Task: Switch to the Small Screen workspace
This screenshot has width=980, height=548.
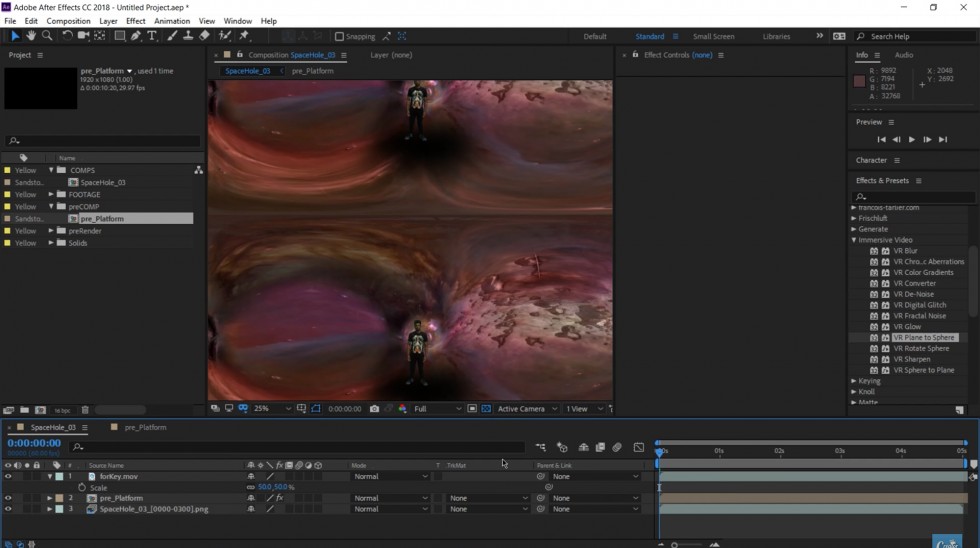Action: [716, 37]
